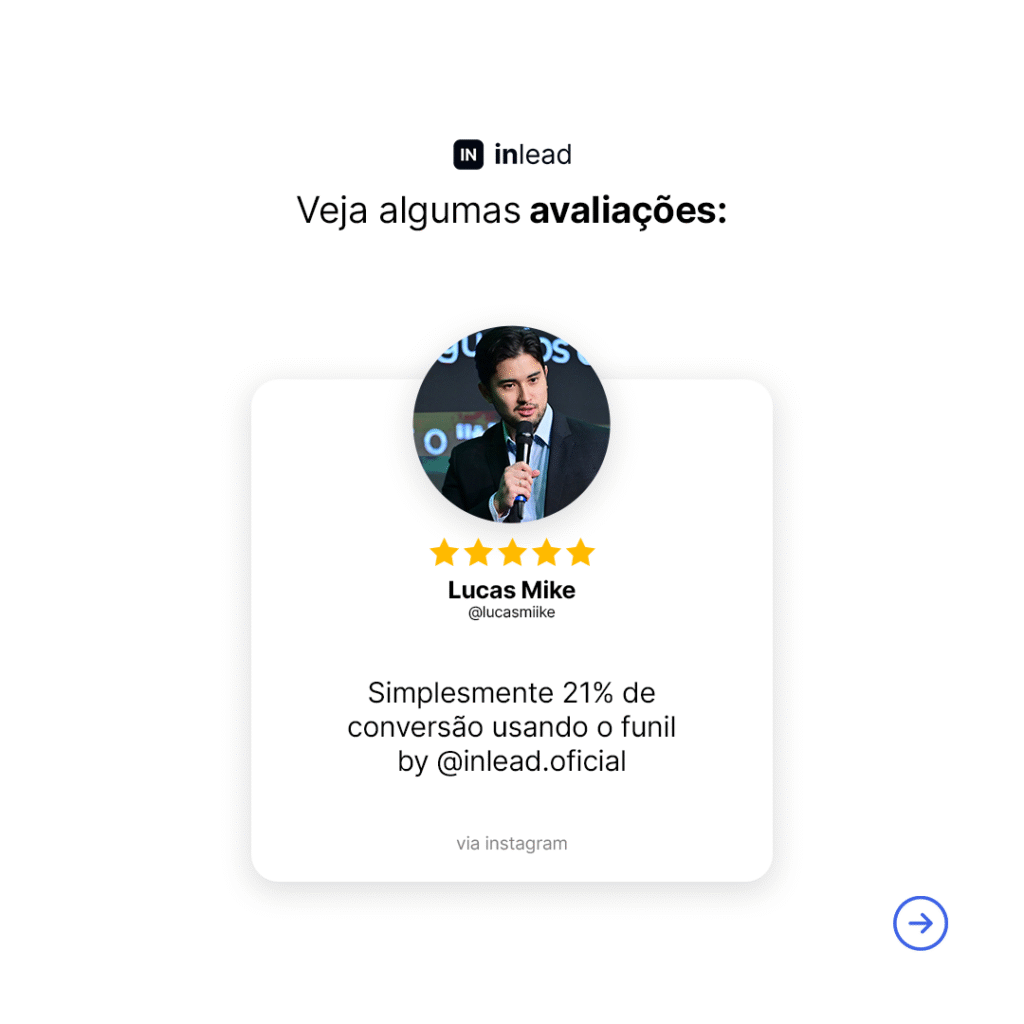Click the 21% figure in review
The height and width of the screenshot is (1024, 1024).
(588, 693)
